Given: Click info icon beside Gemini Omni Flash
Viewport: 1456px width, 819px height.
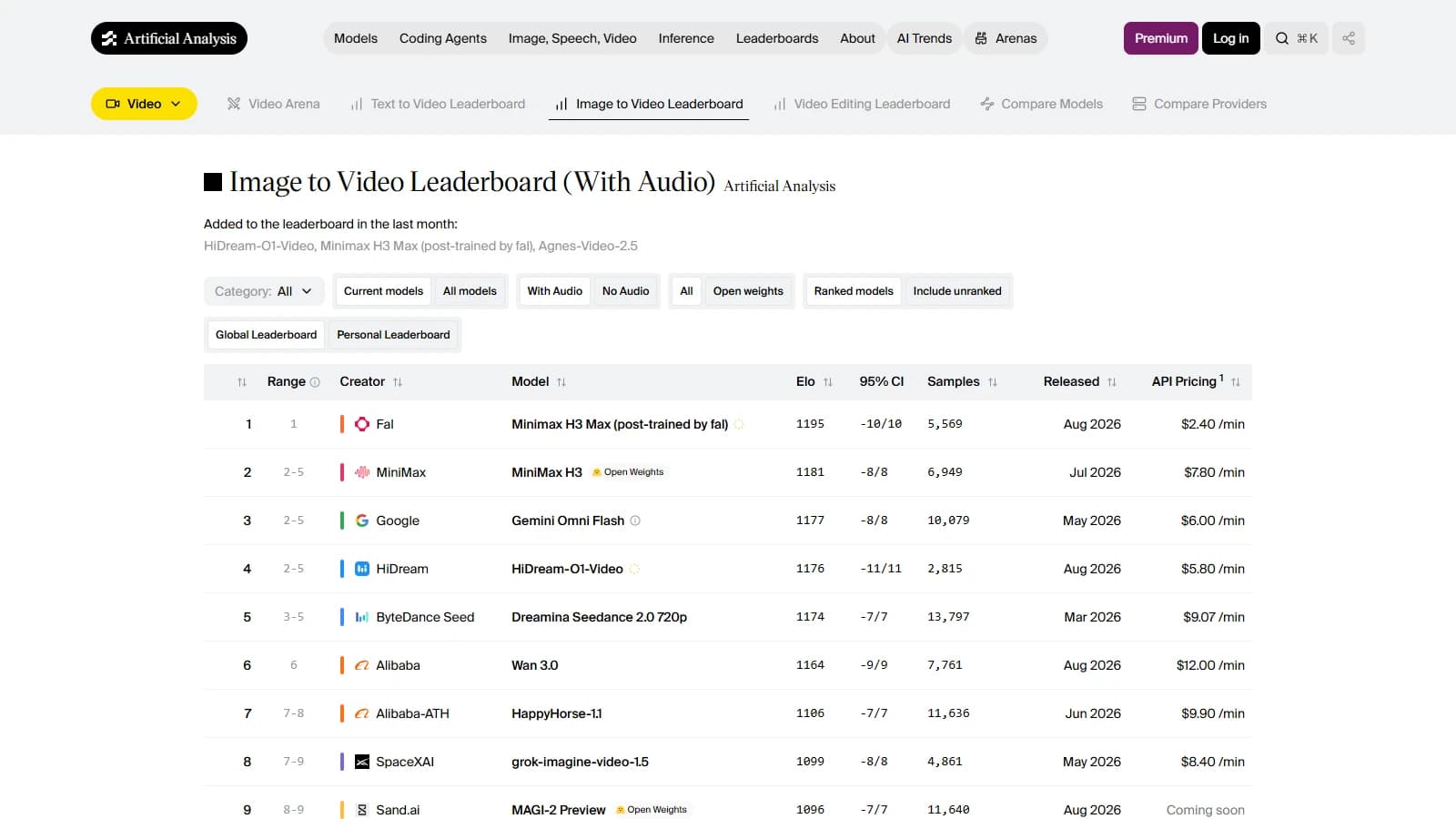Looking at the screenshot, I should click(635, 521).
